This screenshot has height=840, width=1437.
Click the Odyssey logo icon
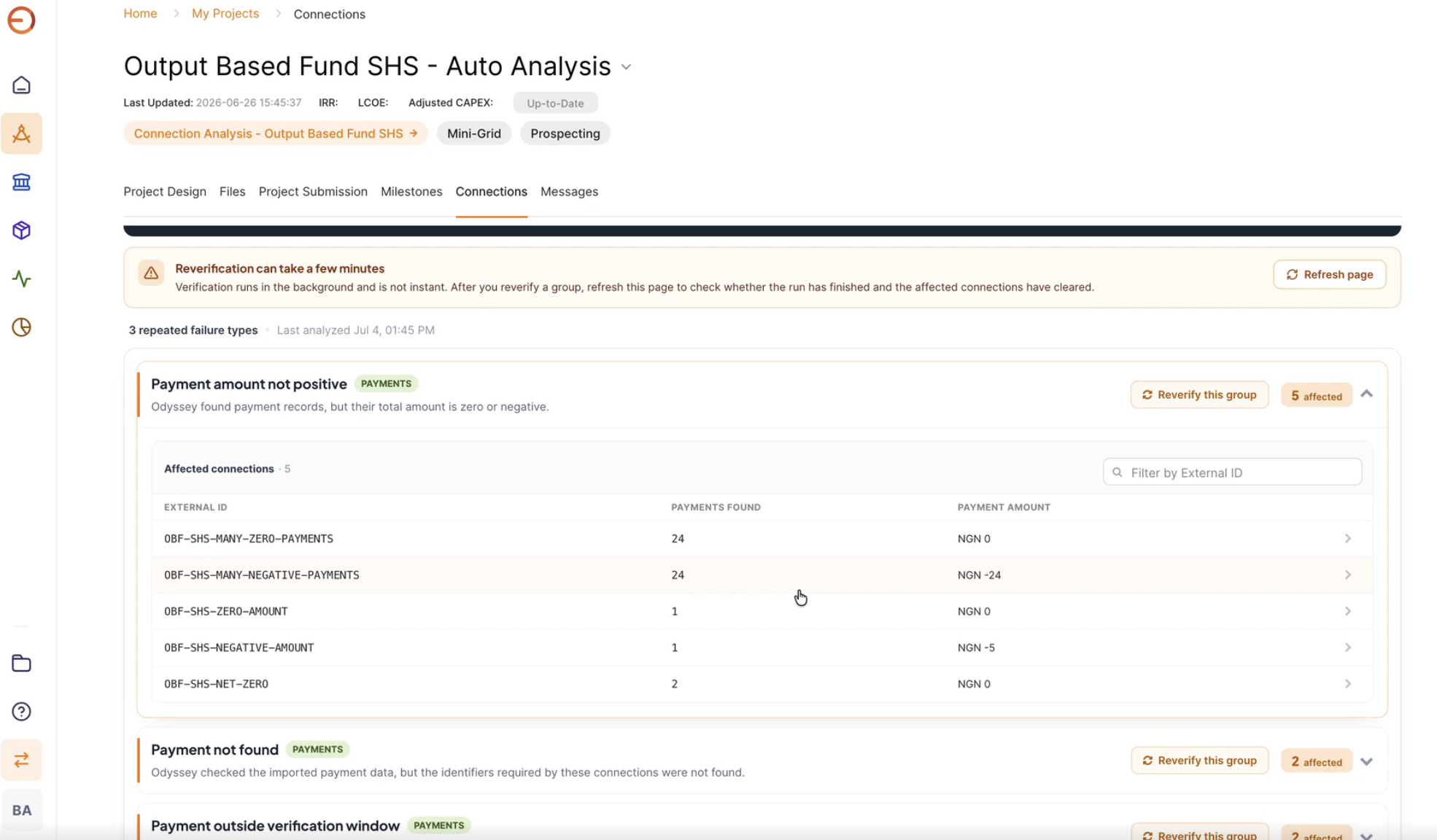click(x=21, y=20)
